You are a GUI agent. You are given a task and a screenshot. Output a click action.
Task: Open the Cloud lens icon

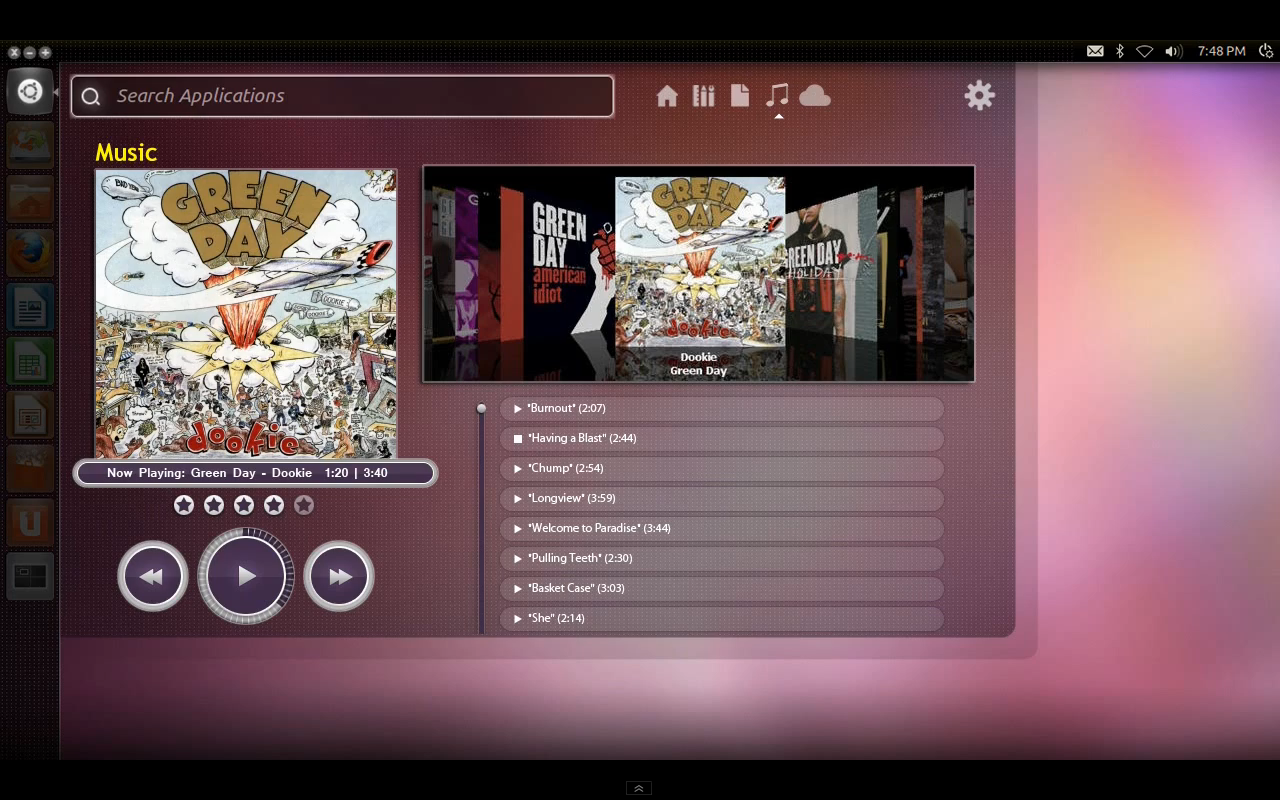point(815,95)
